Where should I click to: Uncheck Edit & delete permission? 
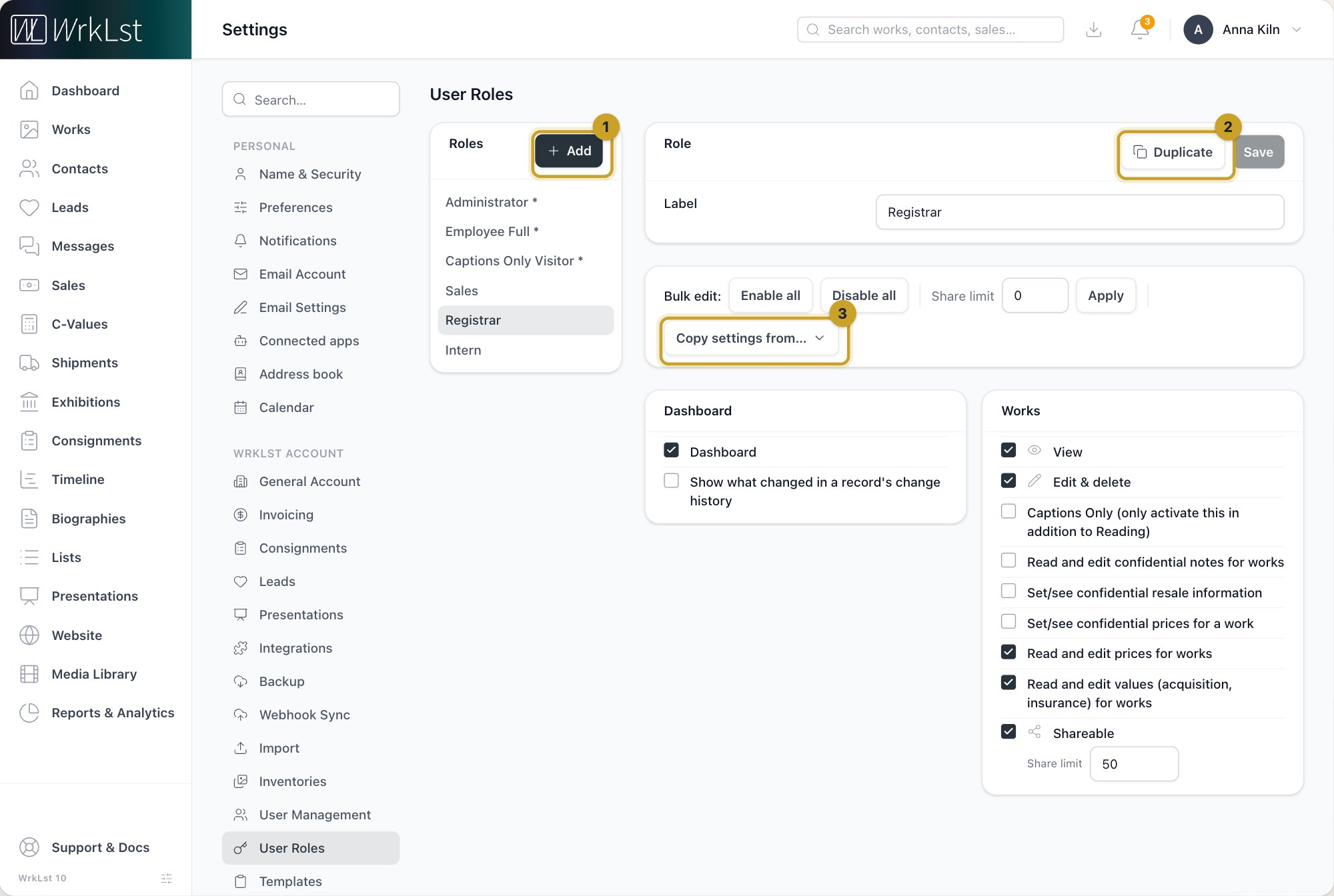(x=1009, y=481)
